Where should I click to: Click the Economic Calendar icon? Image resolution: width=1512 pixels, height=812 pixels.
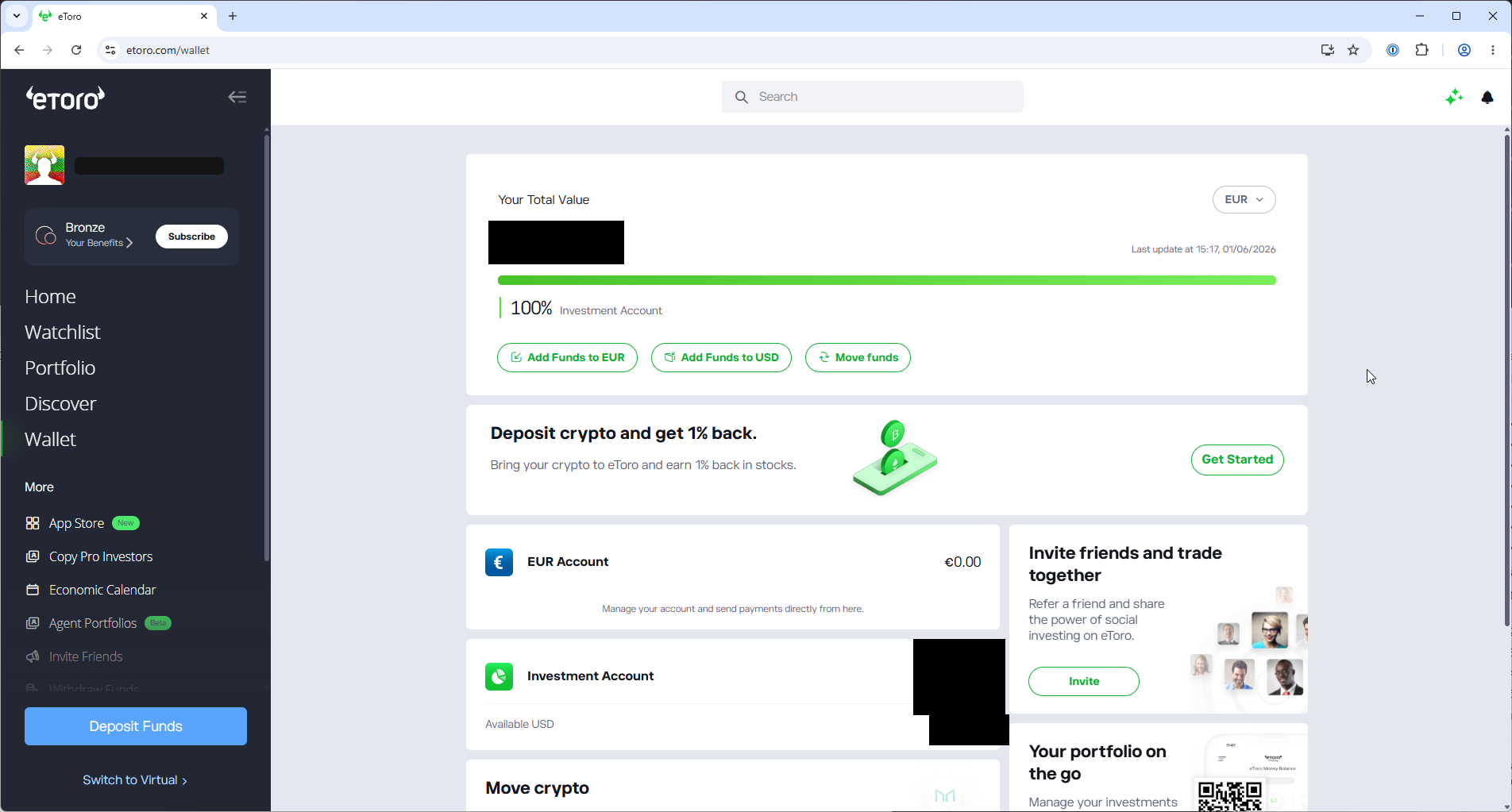pyautogui.click(x=33, y=590)
